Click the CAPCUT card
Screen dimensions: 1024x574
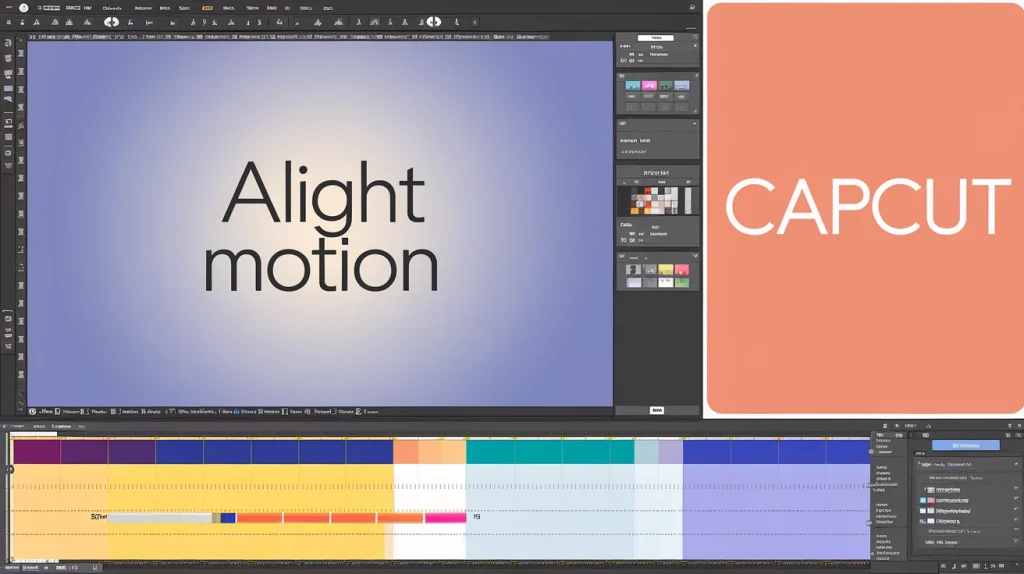[865, 208]
